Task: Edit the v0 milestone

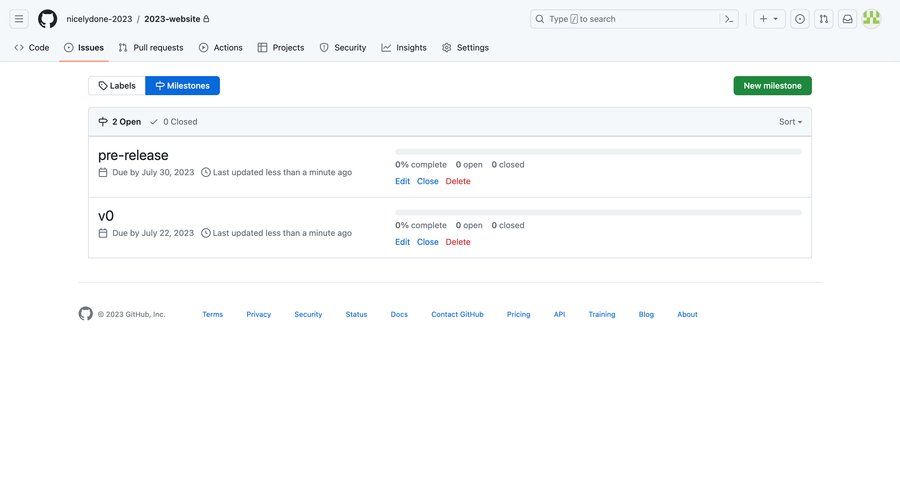Action: pyautogui.click(x=402, y=242)
